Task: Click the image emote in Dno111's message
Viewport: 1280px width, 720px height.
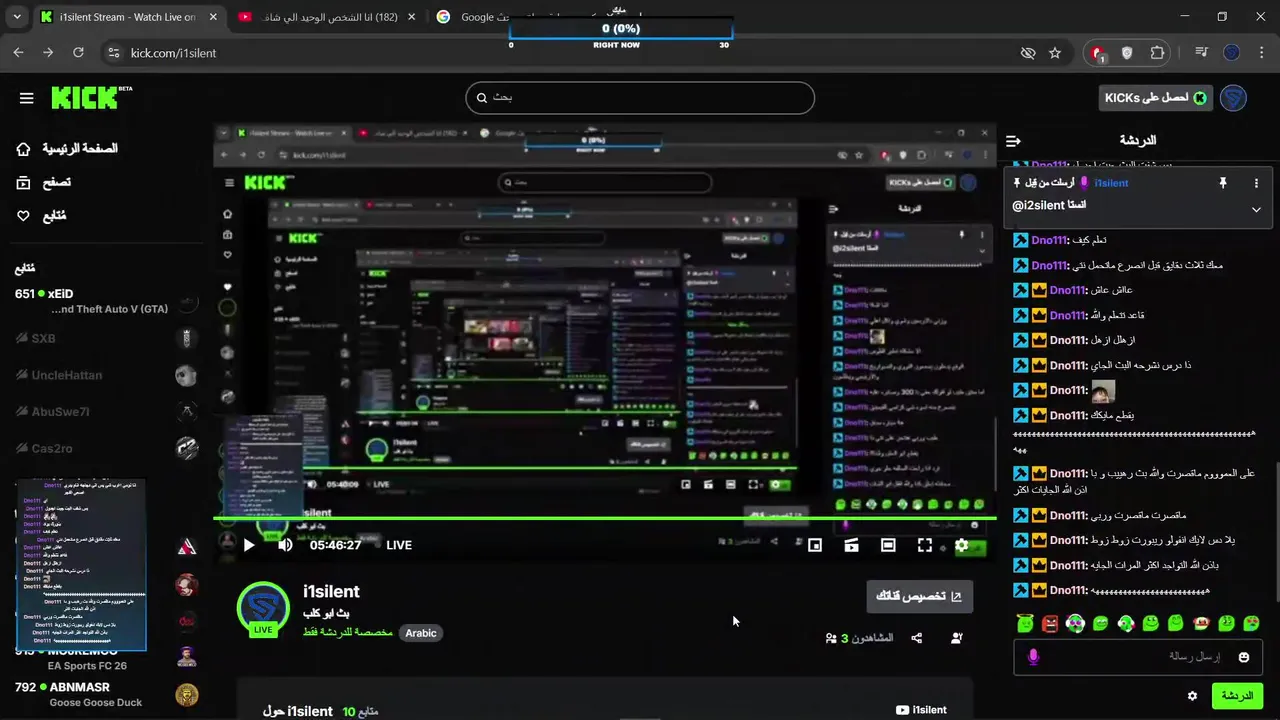Action: [x=1103, y=390]
